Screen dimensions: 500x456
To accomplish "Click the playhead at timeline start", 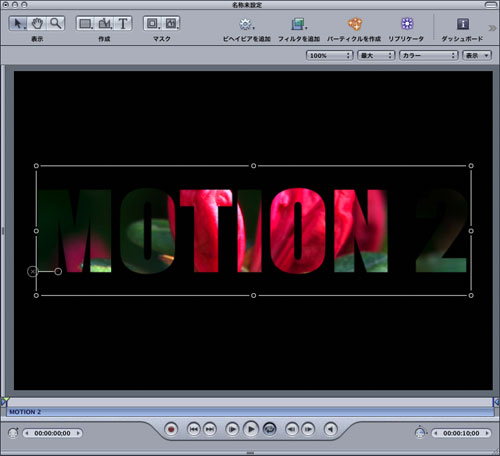I will (5, 401).
